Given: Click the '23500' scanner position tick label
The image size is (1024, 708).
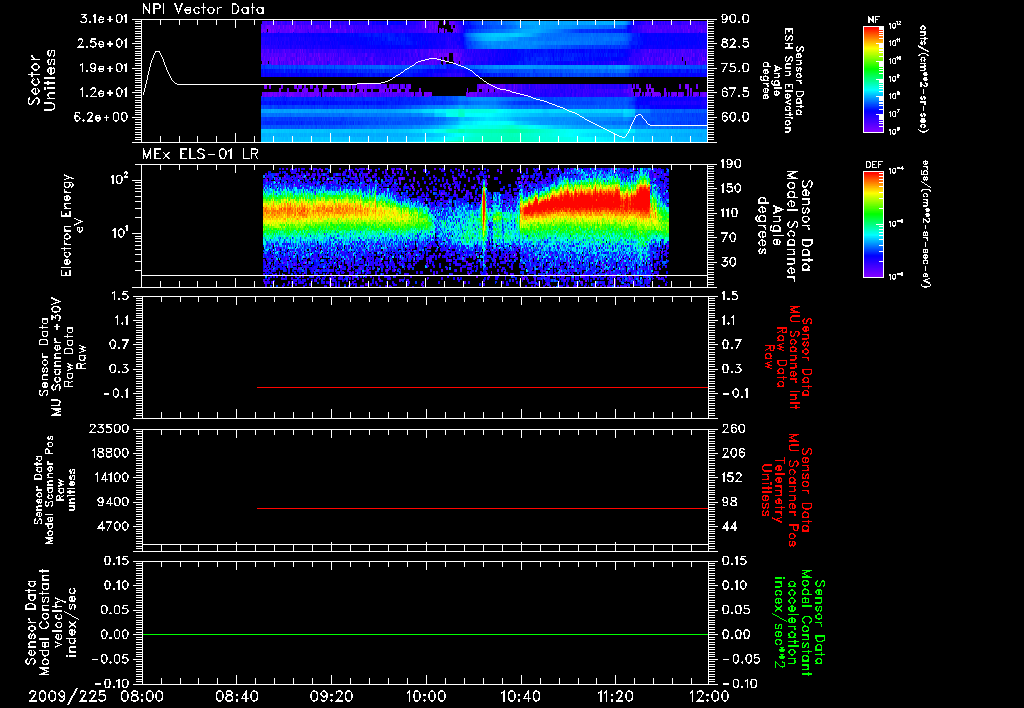Looking at the screenshot, I should [x=109, y=429].
